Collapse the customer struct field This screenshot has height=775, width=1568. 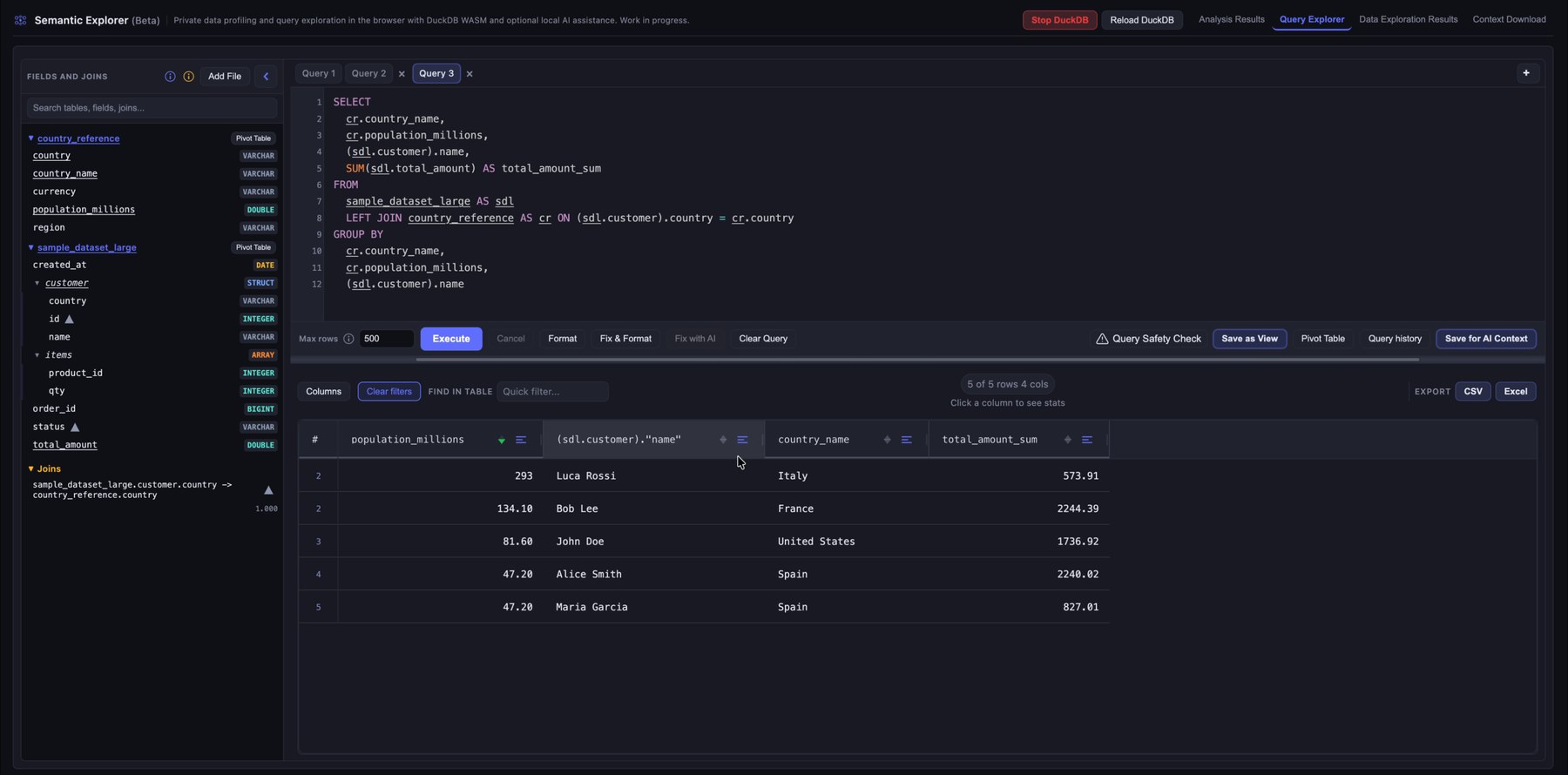point(37,283)
